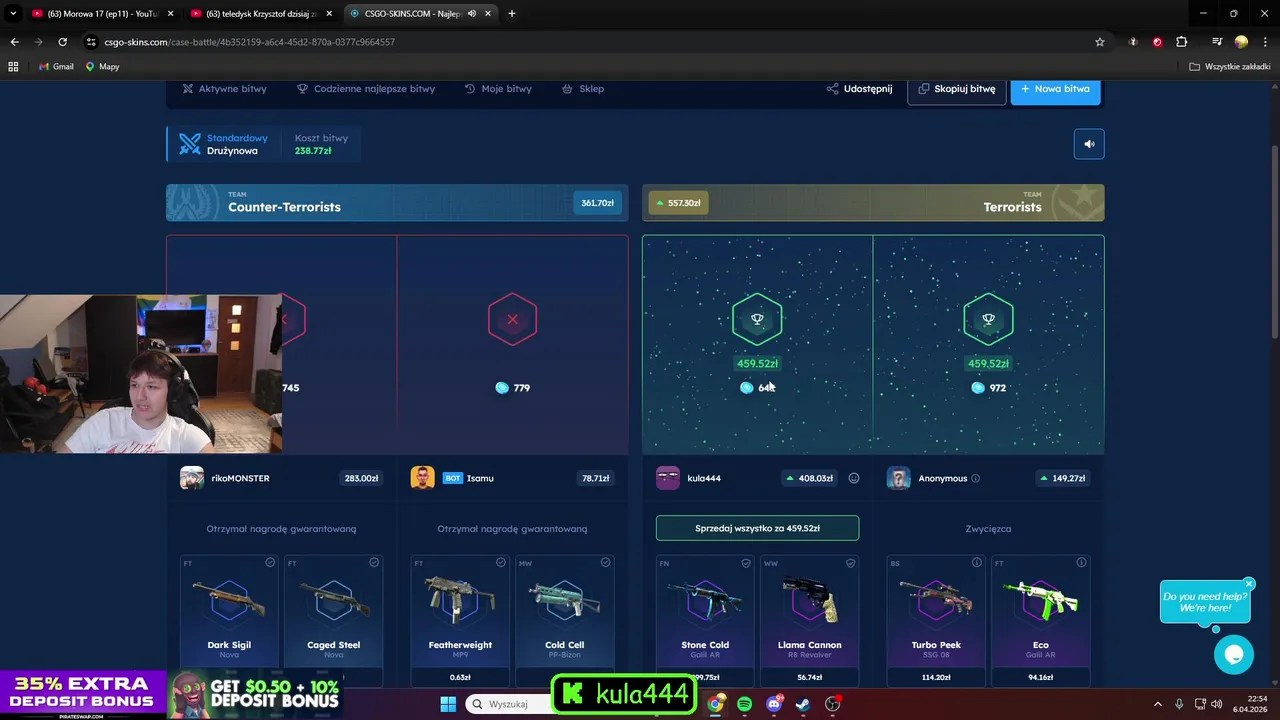Click the Cold Cell PP-Bizon skin card
The image size is (1280, 720).
[565, 620]
